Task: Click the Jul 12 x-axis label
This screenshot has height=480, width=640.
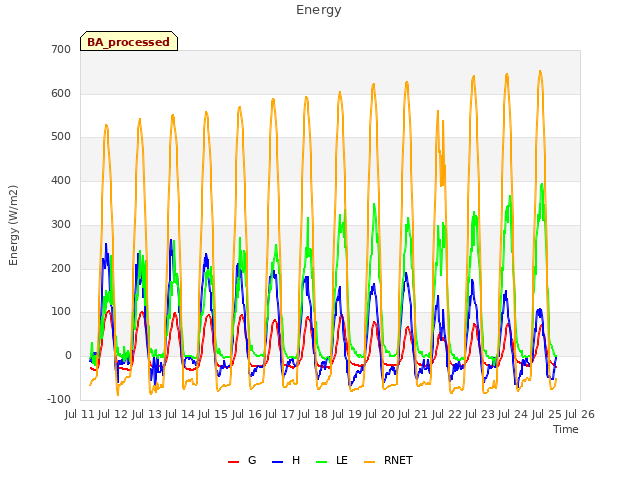Action: coord(113,415)
